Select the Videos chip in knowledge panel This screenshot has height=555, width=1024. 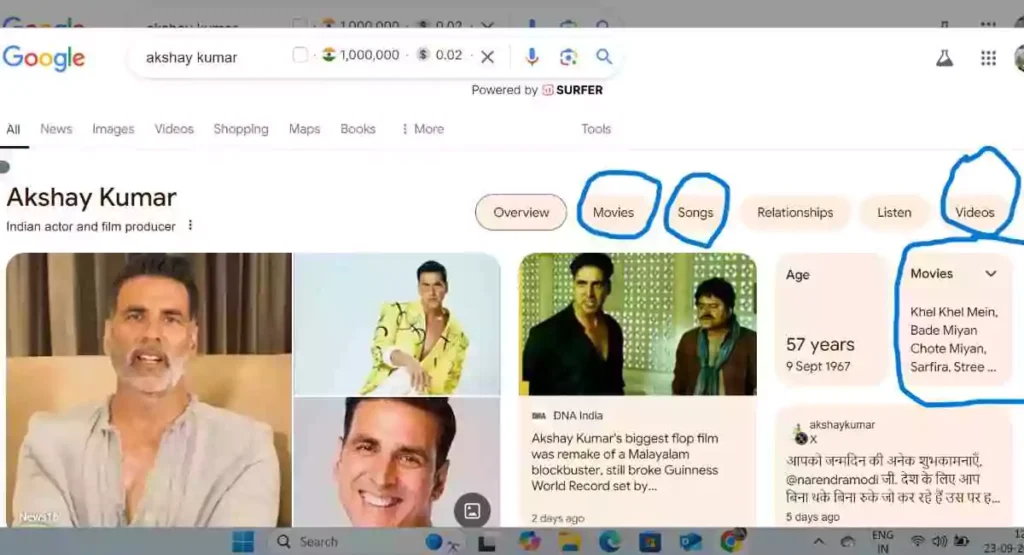[974, 212]
